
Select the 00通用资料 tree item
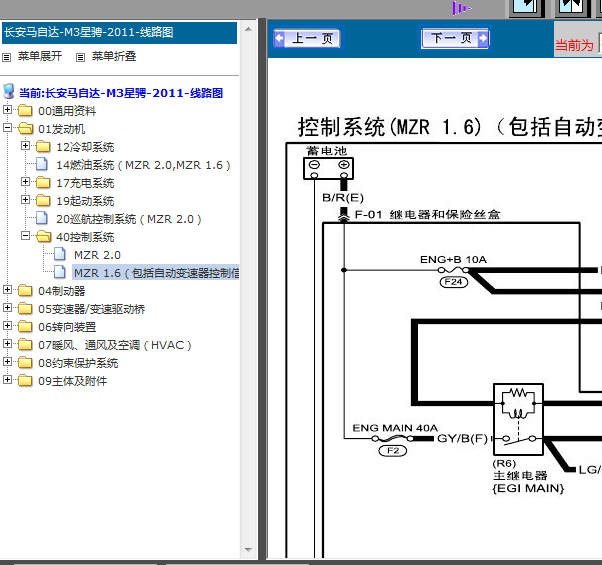coord(67,111)
